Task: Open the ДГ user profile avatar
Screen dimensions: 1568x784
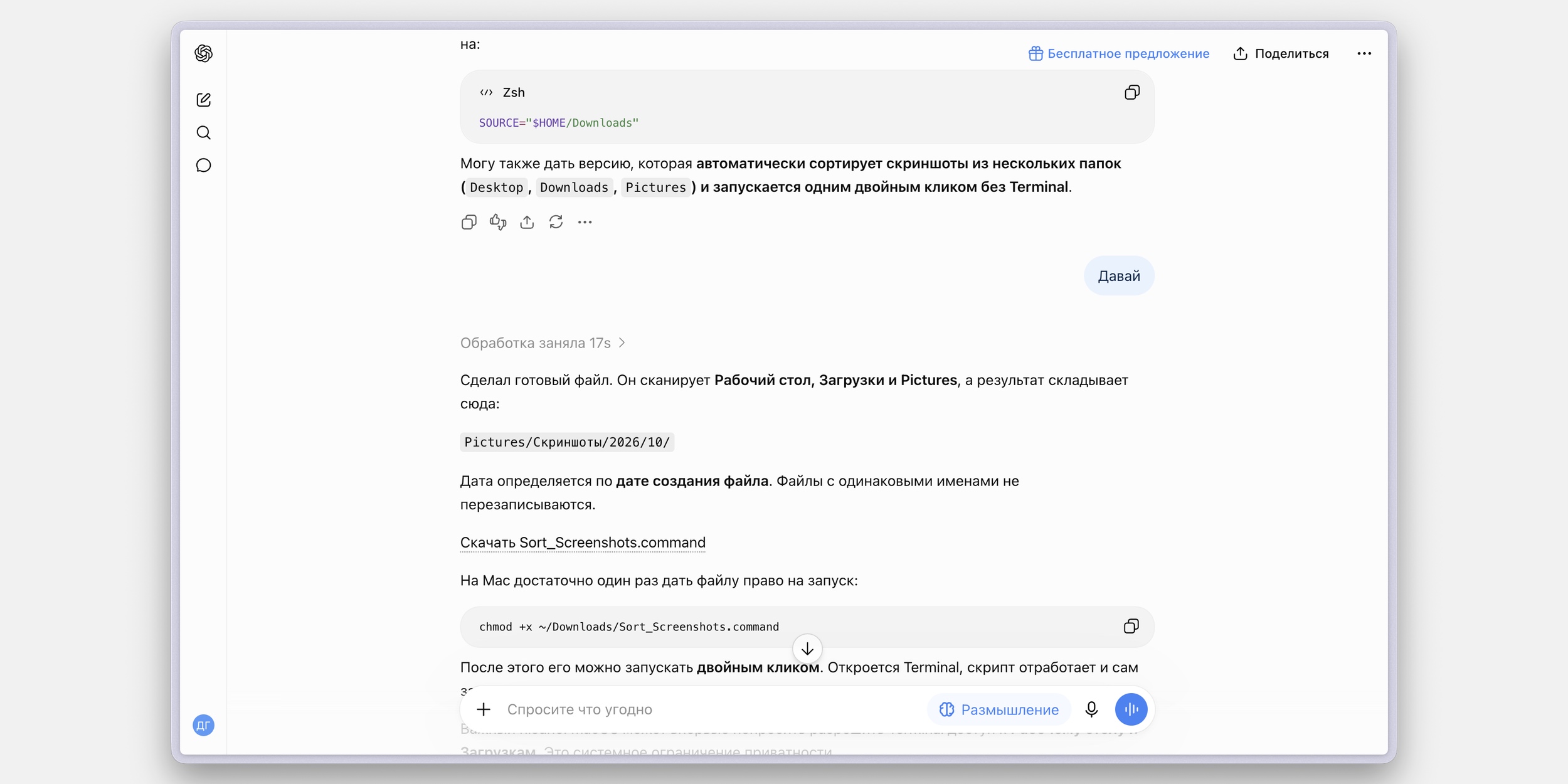Action: click(x=203, y=725)
